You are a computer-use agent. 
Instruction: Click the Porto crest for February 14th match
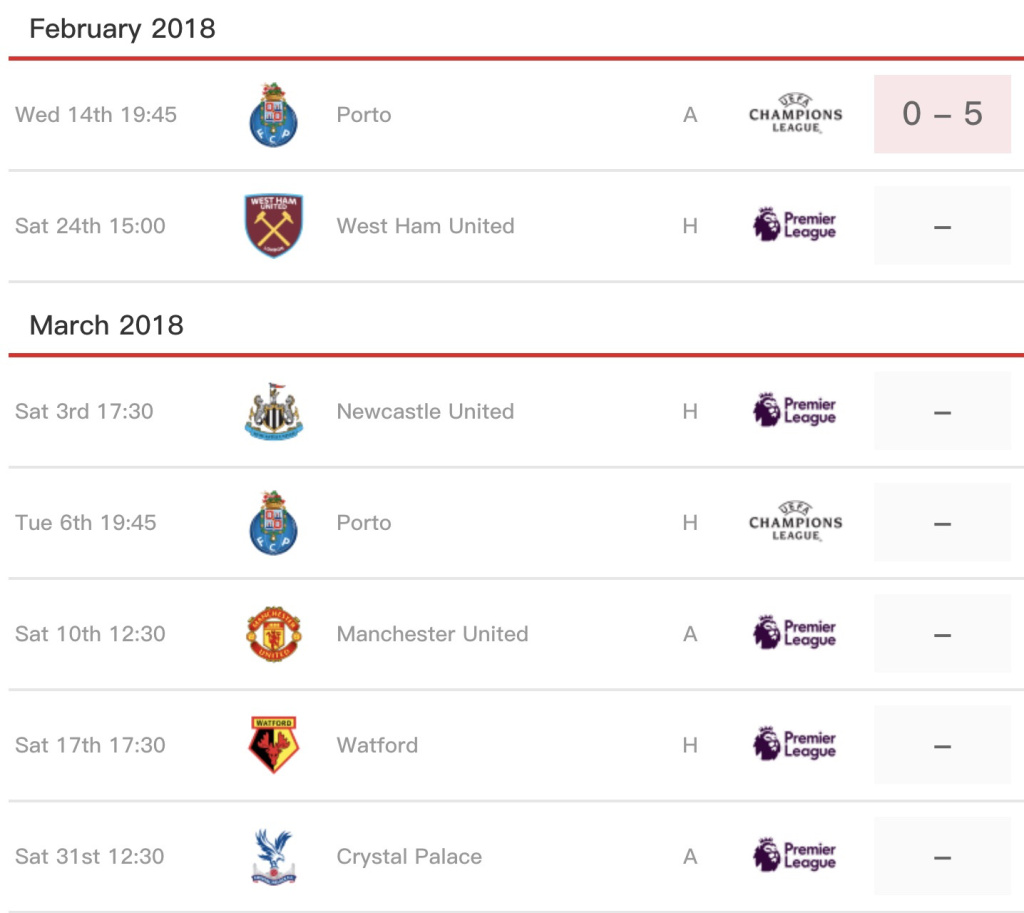[273, 115]
